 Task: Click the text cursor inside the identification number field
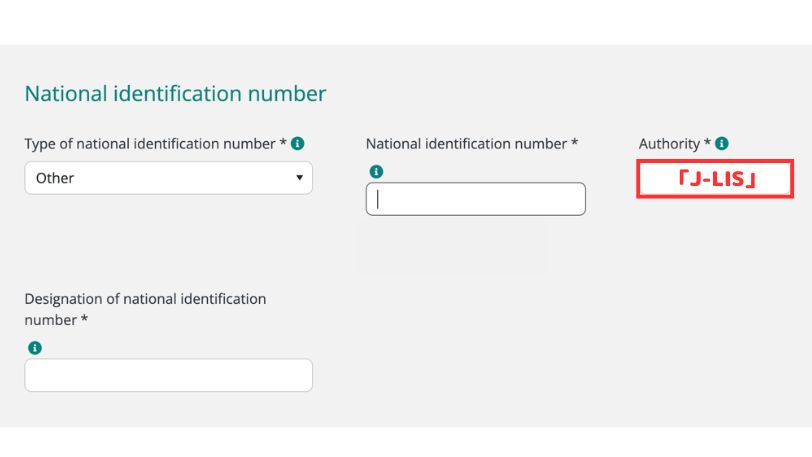click(x=379, y=199)
